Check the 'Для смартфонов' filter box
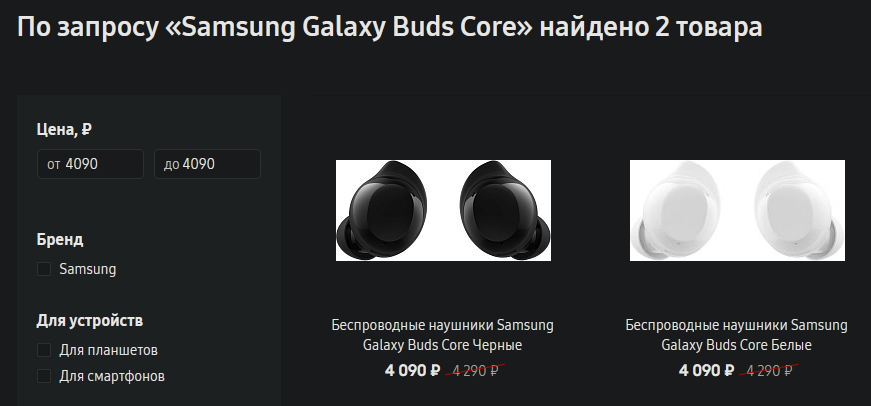871x406 pixels. 44,377
